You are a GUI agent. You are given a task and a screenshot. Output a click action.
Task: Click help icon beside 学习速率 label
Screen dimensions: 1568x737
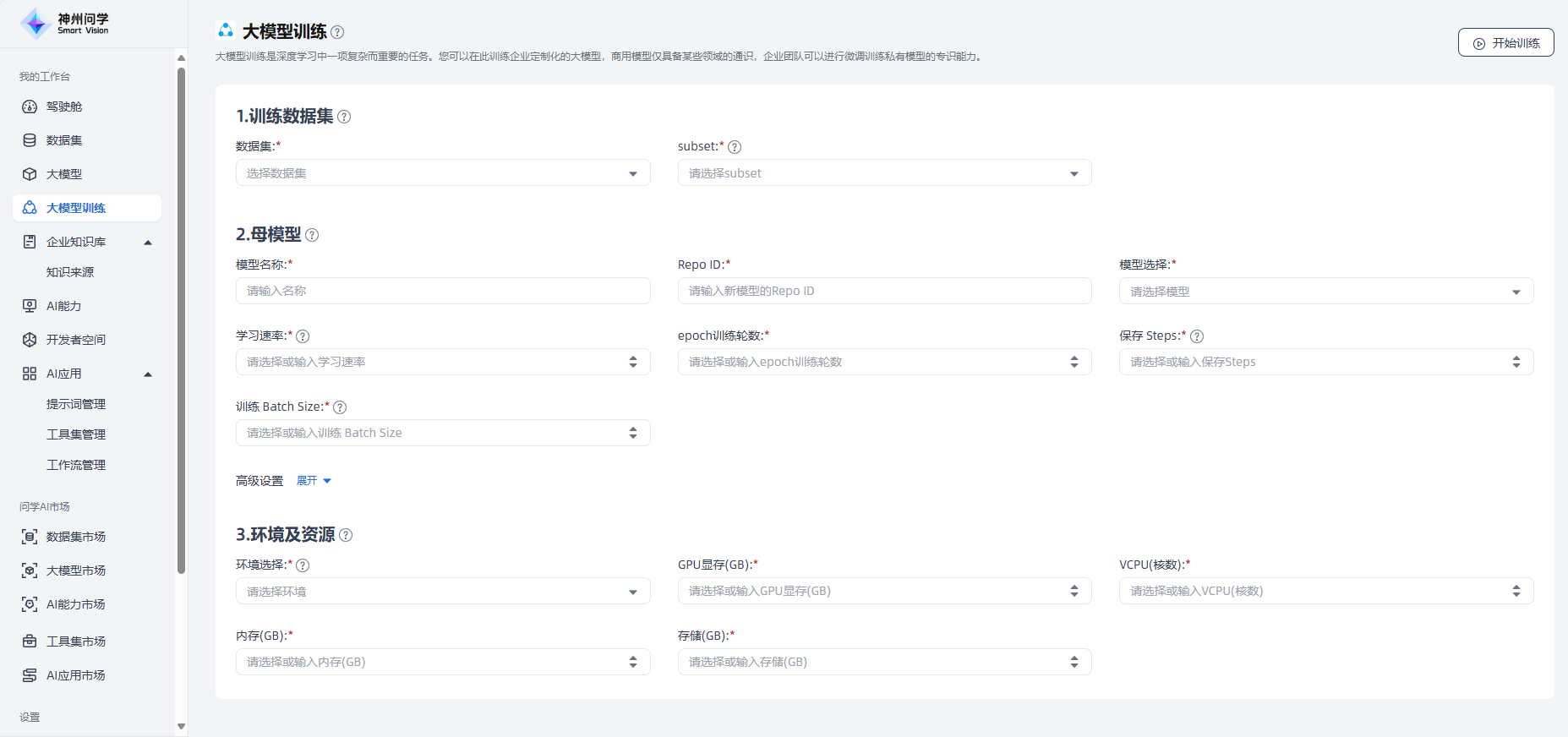[x=303, y=336]
